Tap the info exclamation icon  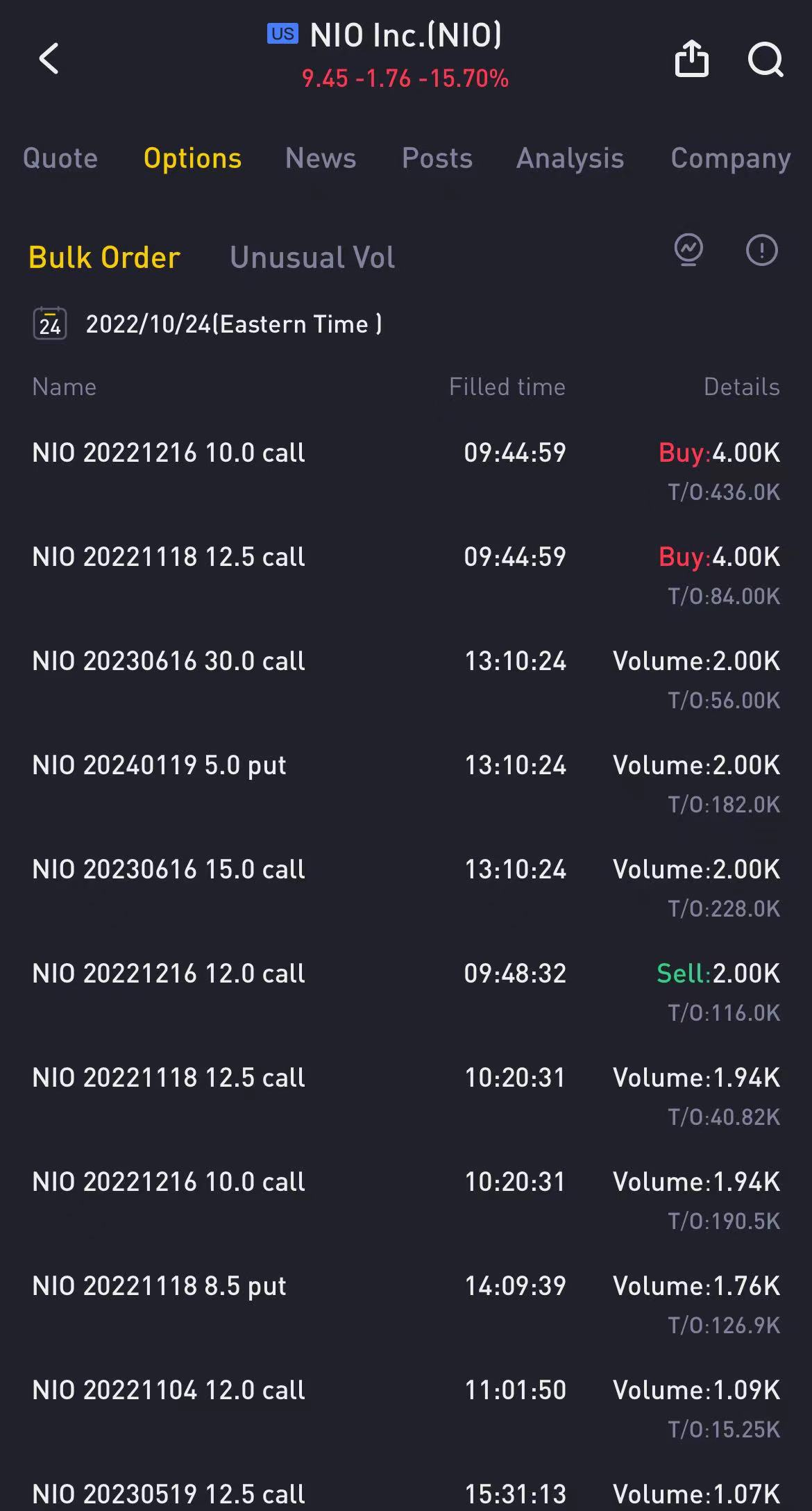click(x=762, y=250)
